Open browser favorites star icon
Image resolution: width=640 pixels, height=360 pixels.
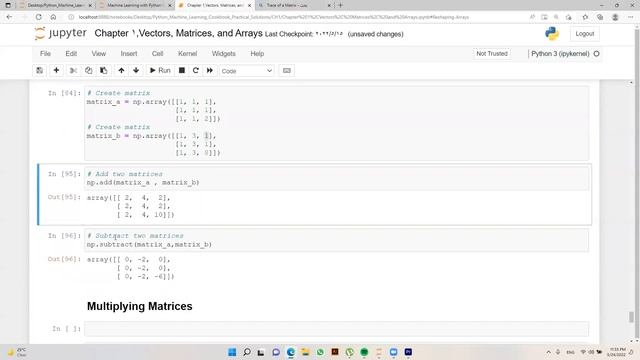[x=585, y=17]
